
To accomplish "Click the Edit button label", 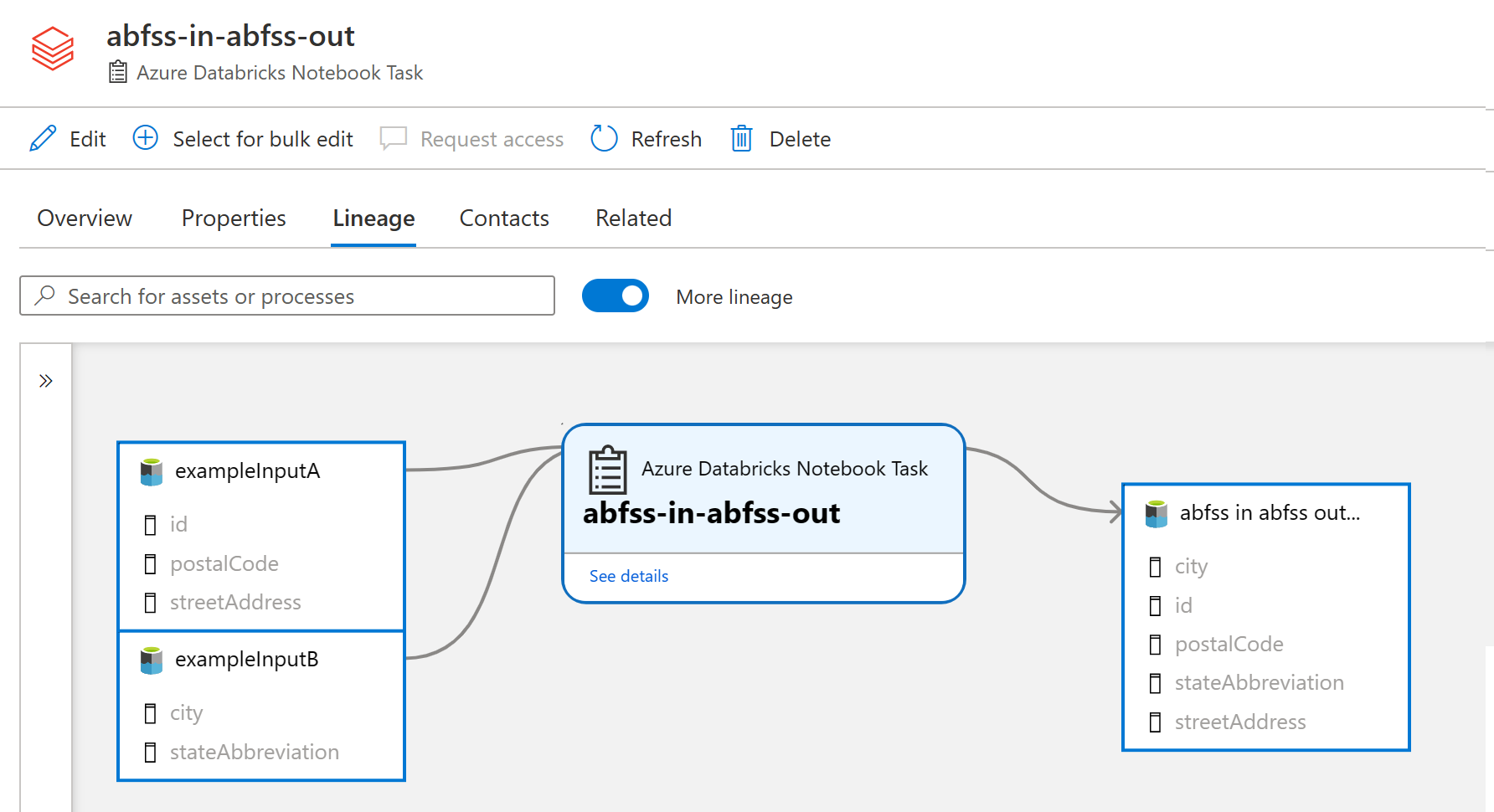I will tap(88, 139).
